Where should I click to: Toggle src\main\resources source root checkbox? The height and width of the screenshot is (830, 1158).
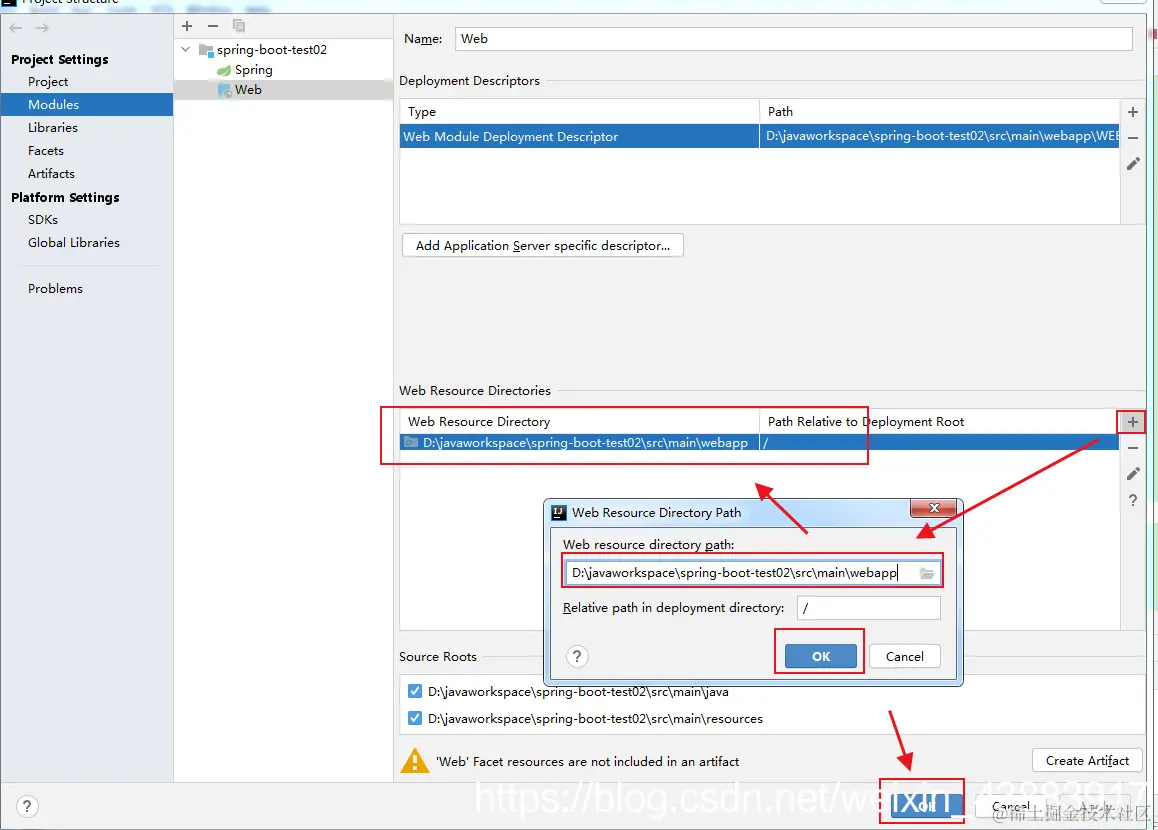pos(415,718)
